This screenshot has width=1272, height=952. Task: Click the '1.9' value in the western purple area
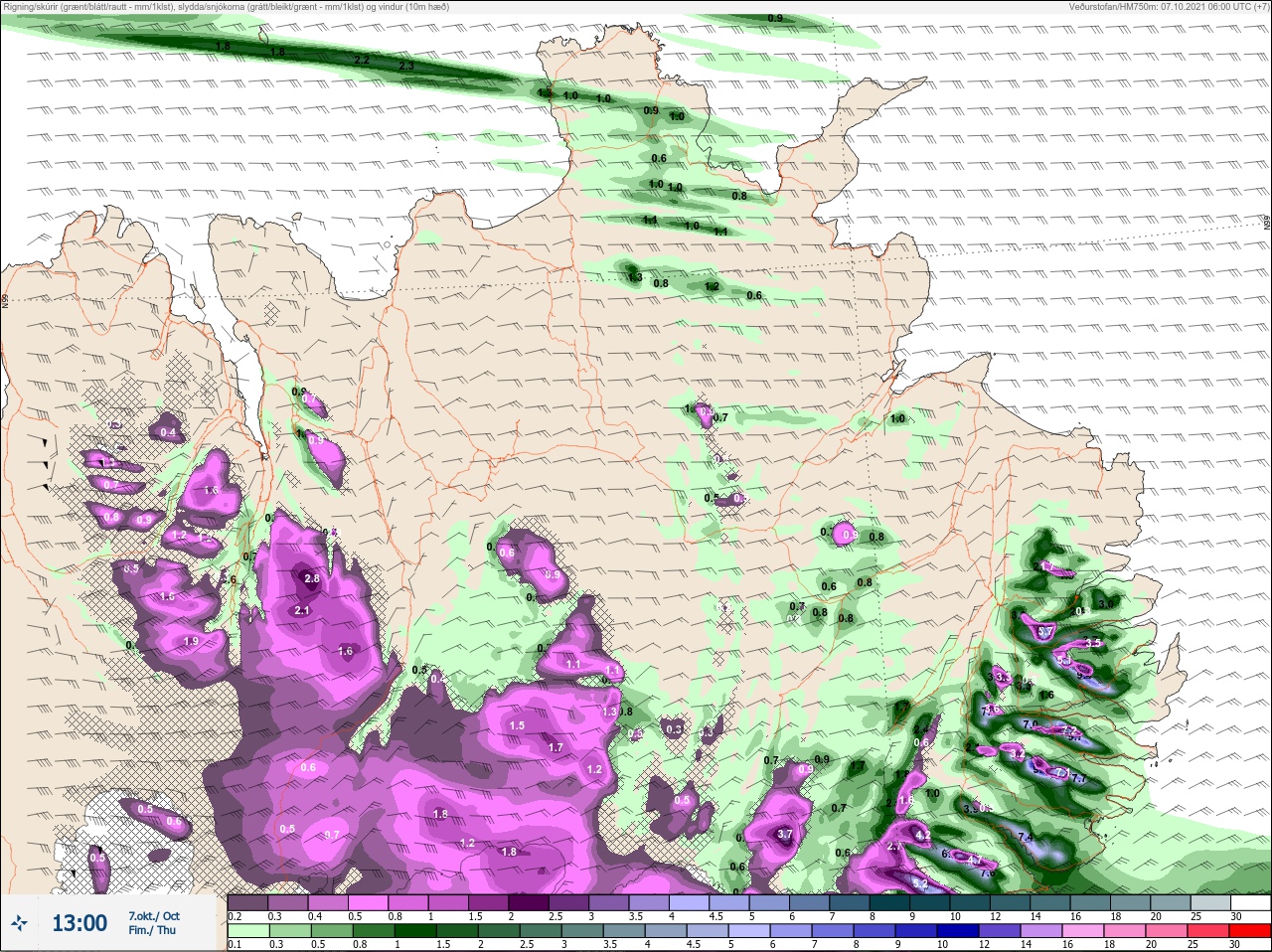[x=192, y=642]
